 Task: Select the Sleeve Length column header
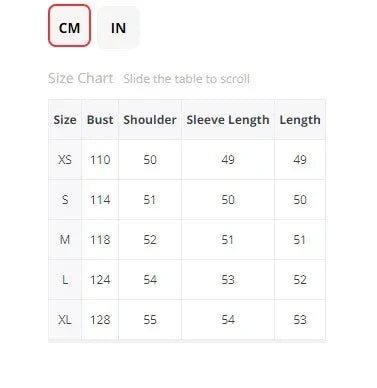click(x=228, y=120)
